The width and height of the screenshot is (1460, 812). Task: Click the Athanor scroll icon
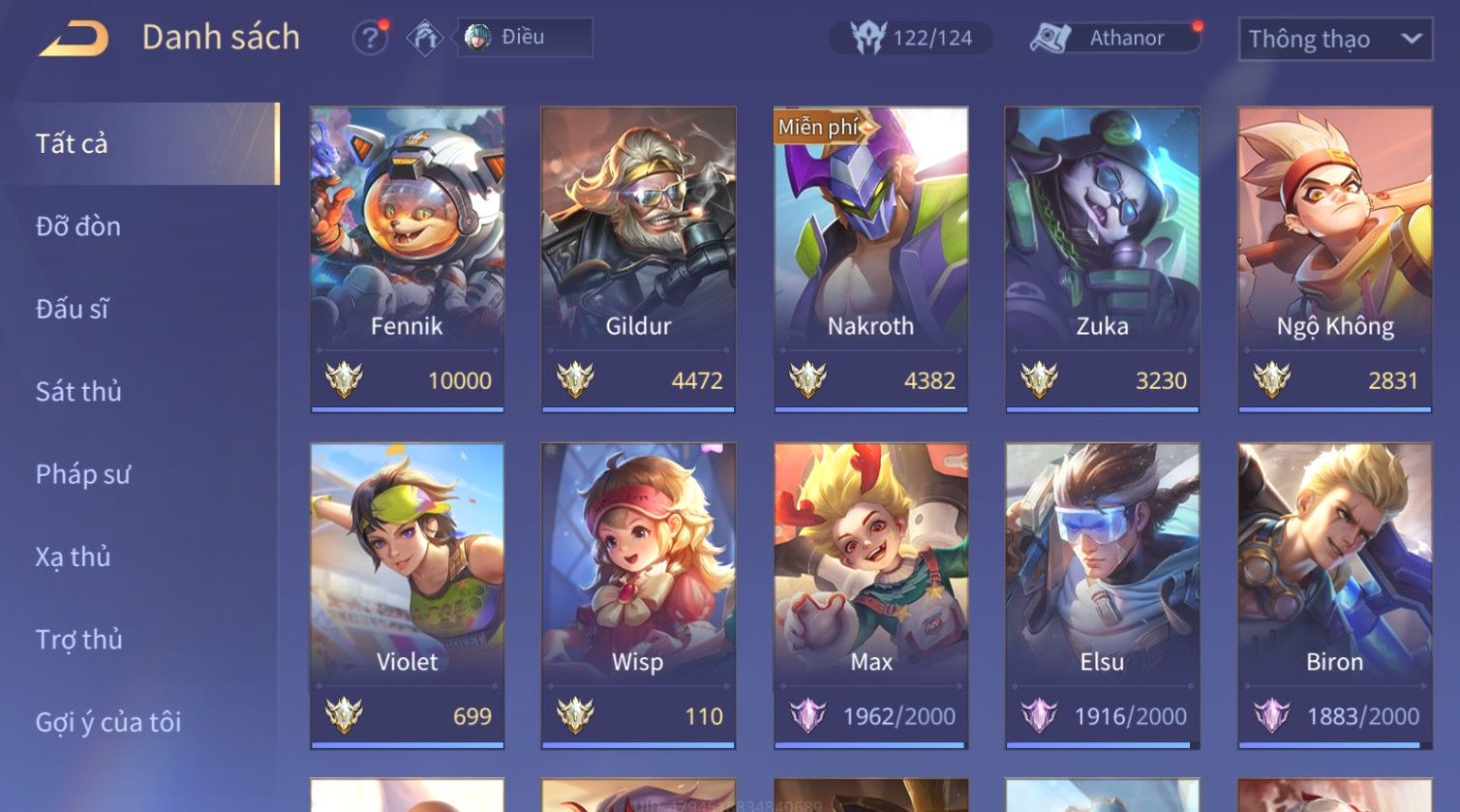pos(1050,38)
